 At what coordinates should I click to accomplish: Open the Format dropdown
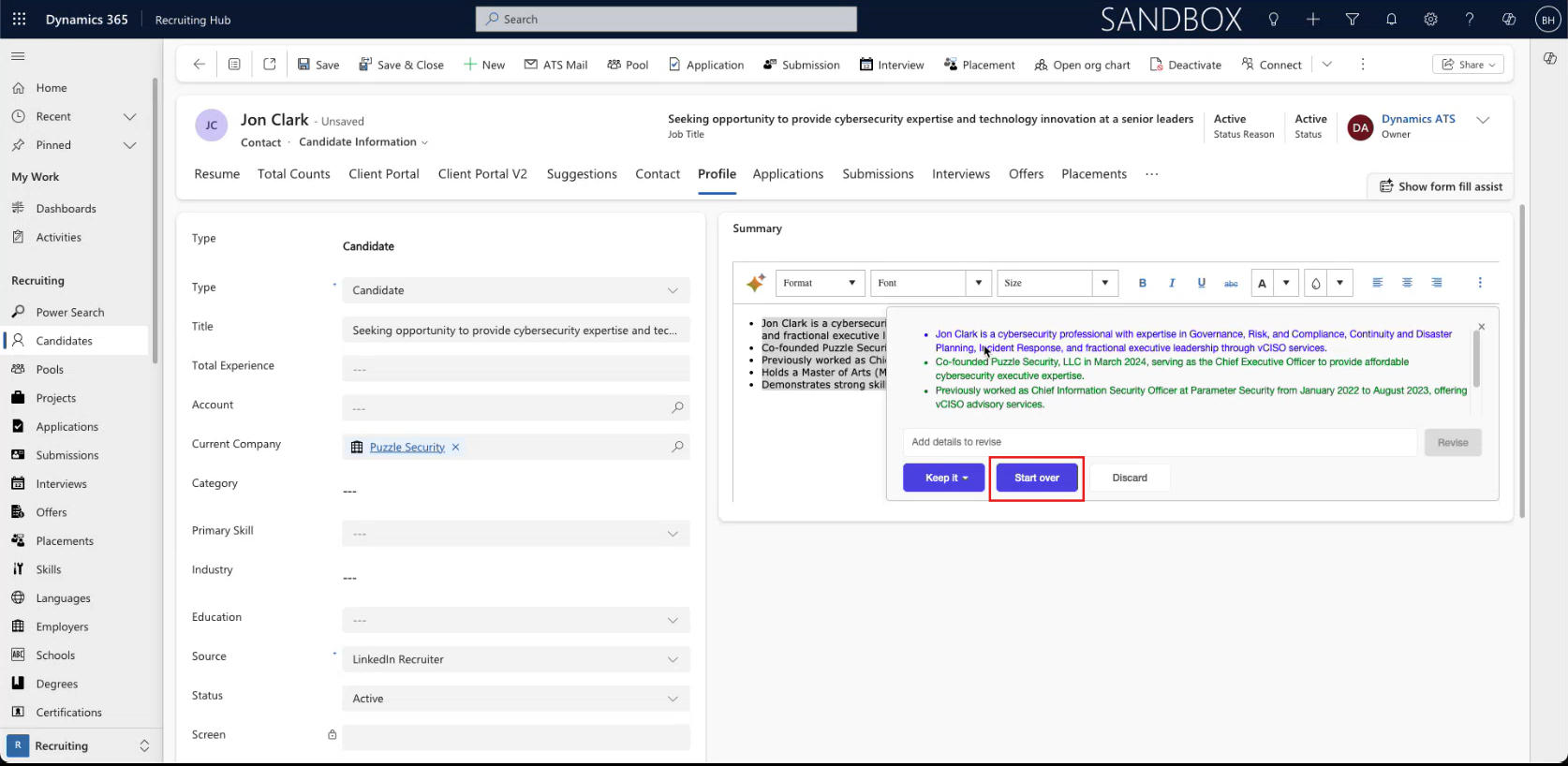click(x=820, y=283)
